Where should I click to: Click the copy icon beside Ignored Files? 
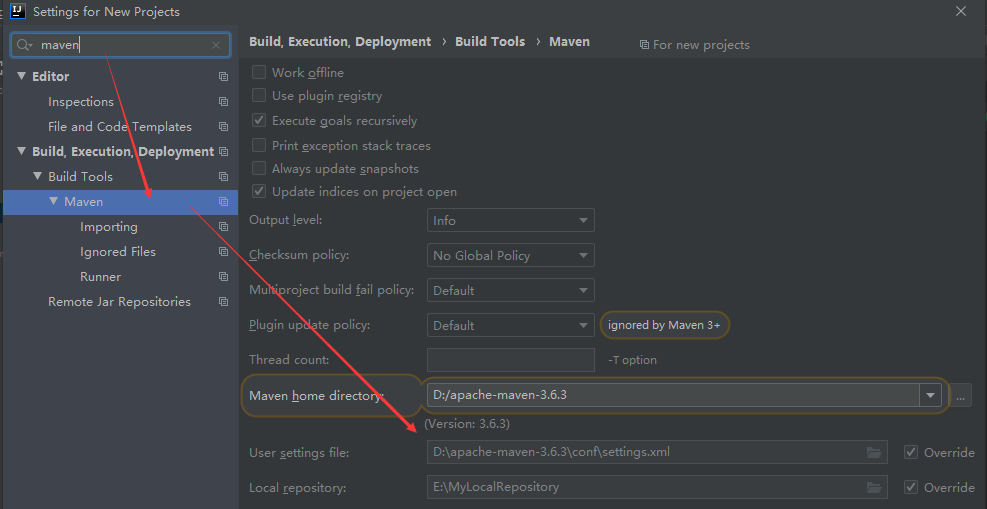click(223, 252)
